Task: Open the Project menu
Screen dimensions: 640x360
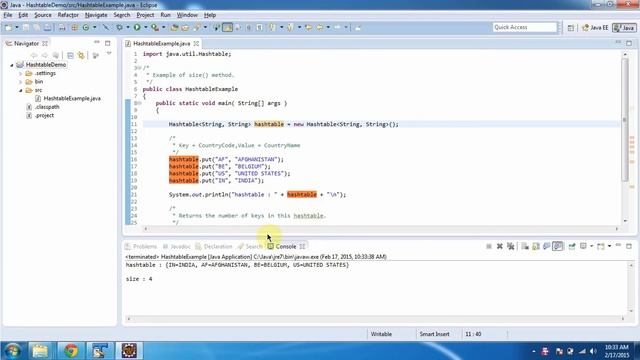Action: [x=145, y=15]
